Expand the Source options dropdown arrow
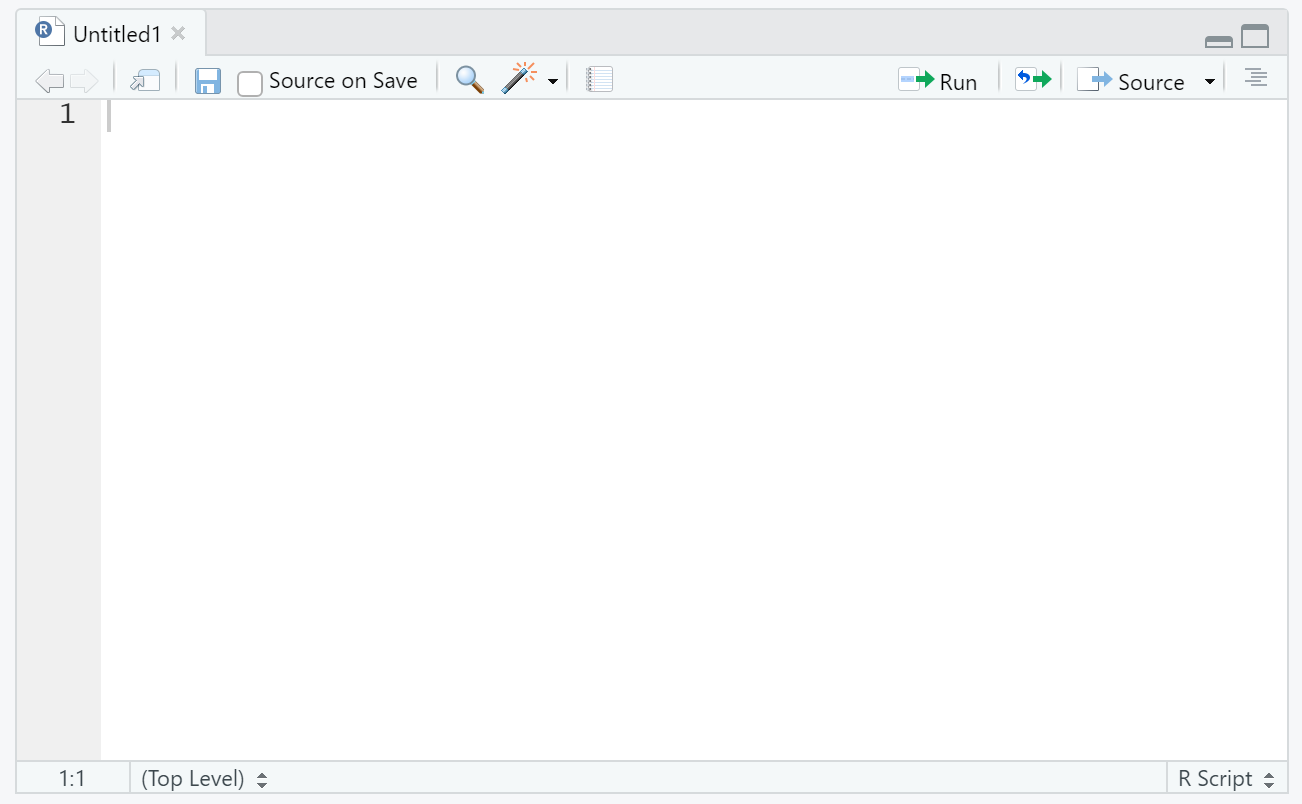Viewport: 1302px width, 804px height. tap(1209, 82)
